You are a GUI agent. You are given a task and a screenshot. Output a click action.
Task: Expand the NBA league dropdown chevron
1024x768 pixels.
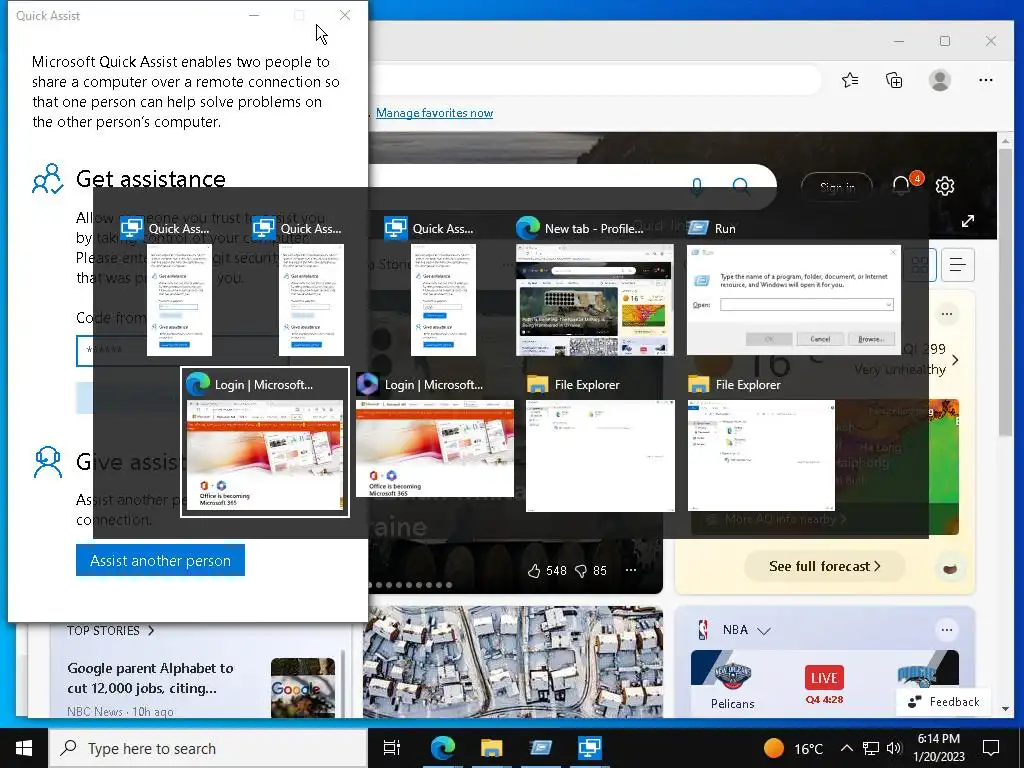[x=763, y=630]
